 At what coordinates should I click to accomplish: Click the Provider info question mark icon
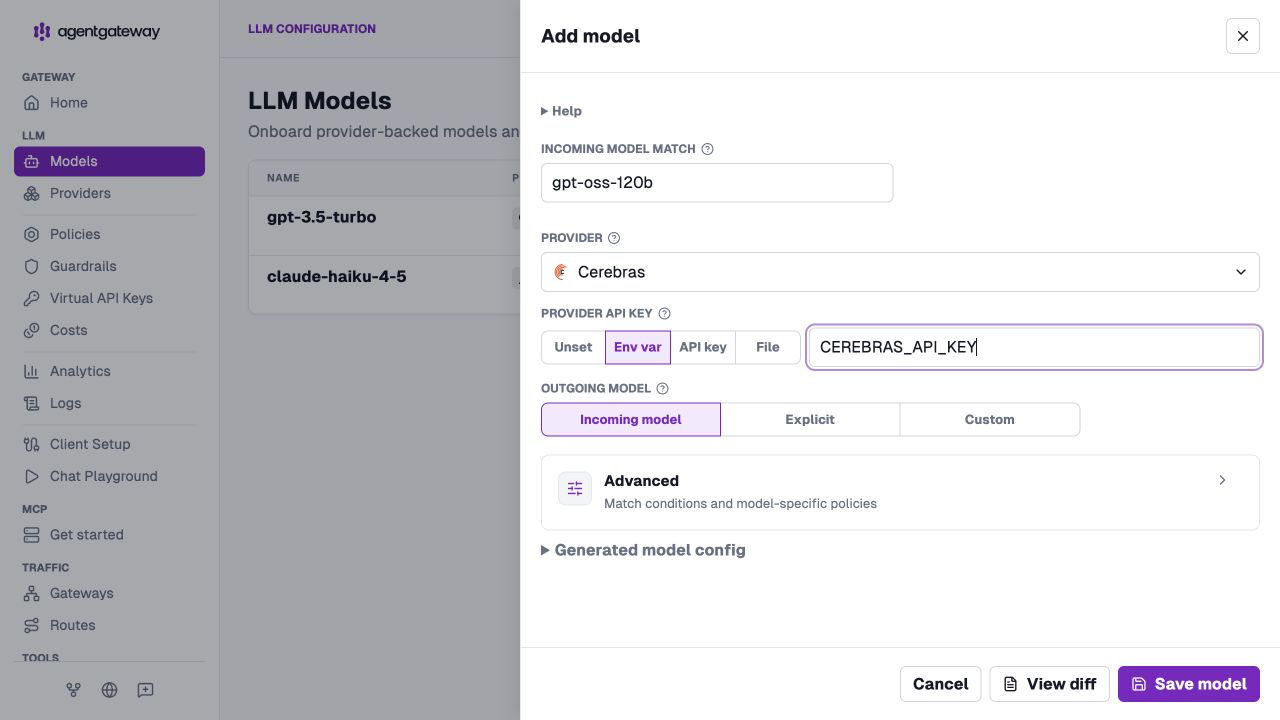614,238
